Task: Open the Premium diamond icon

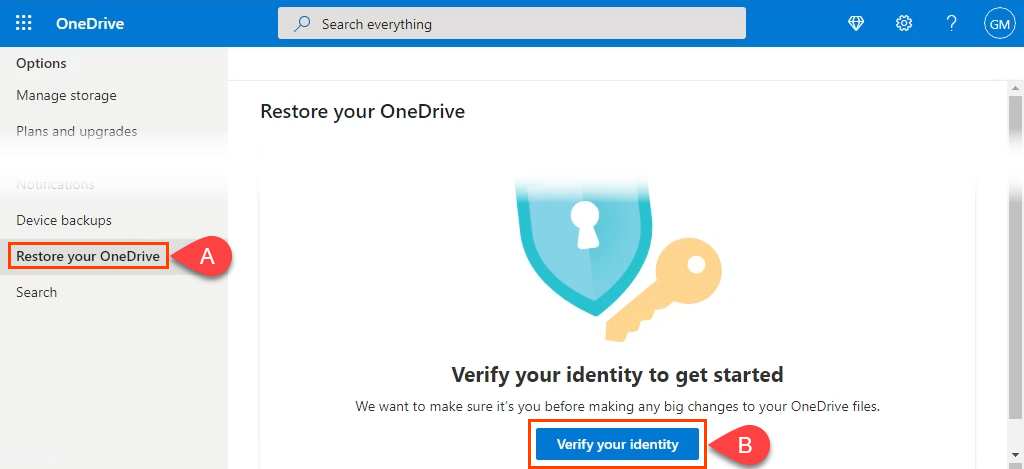Action: click(x=856, y=23)
